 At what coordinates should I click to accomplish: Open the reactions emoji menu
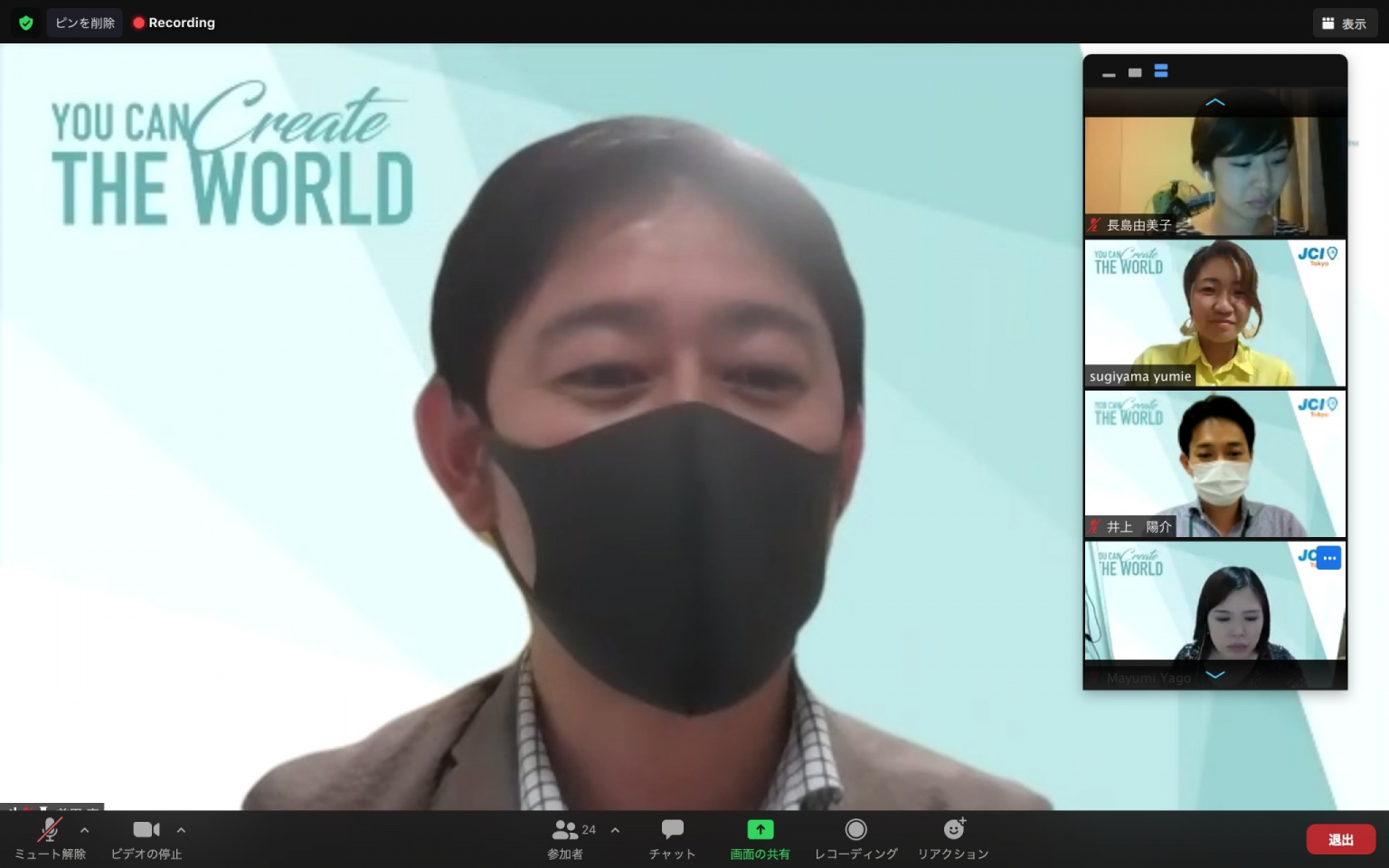coord(953,829)
